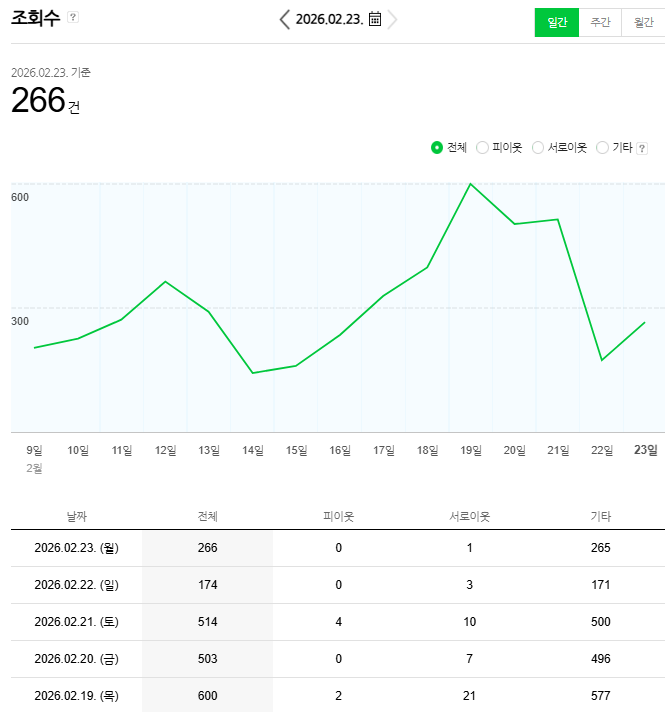Click the 22일 dip point on chart
The image size is (665, 712).
pos(602,360)
